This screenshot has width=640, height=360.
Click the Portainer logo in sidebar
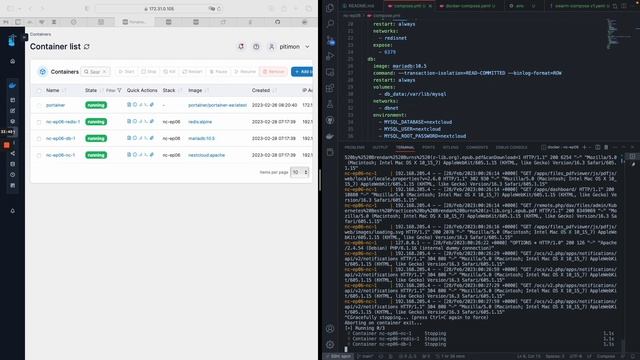[12, 40]
